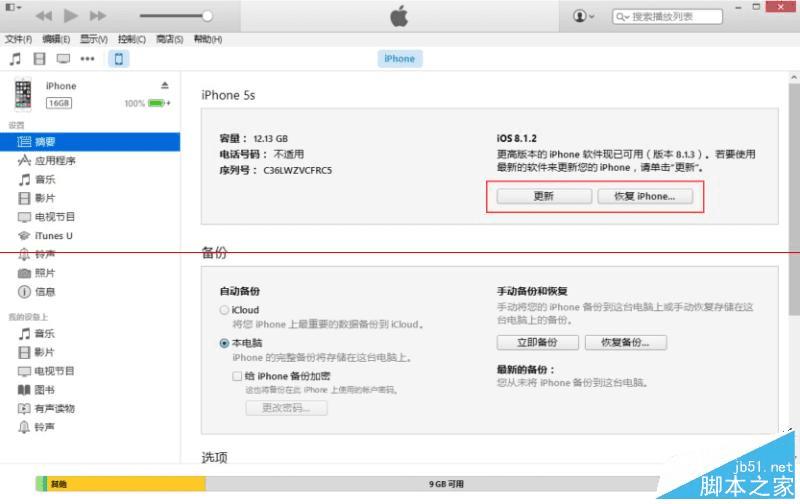Click serial number C36LWZVCFRC5
Image resolution: width=800 pixels, height=504 pixels.
pos(297,170)
